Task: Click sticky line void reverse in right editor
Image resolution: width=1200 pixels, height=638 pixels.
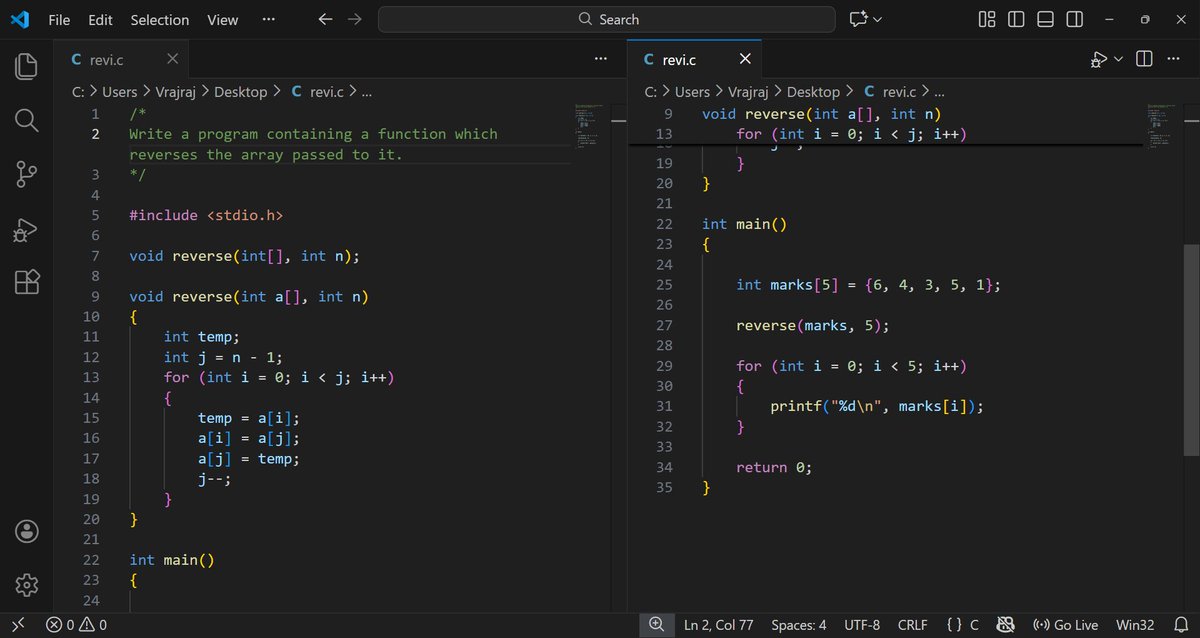Action: point(821,114)
